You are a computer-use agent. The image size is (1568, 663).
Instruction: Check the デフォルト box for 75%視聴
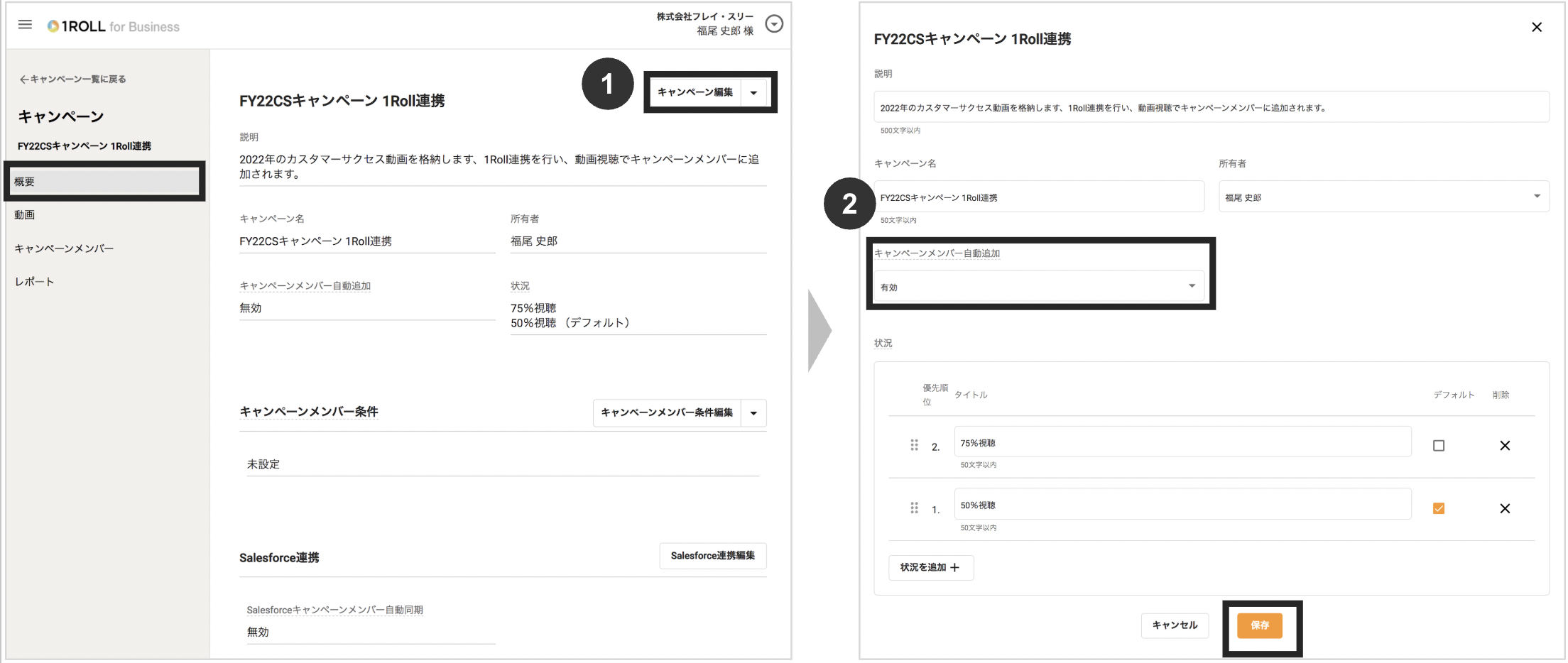[1439, 445]
